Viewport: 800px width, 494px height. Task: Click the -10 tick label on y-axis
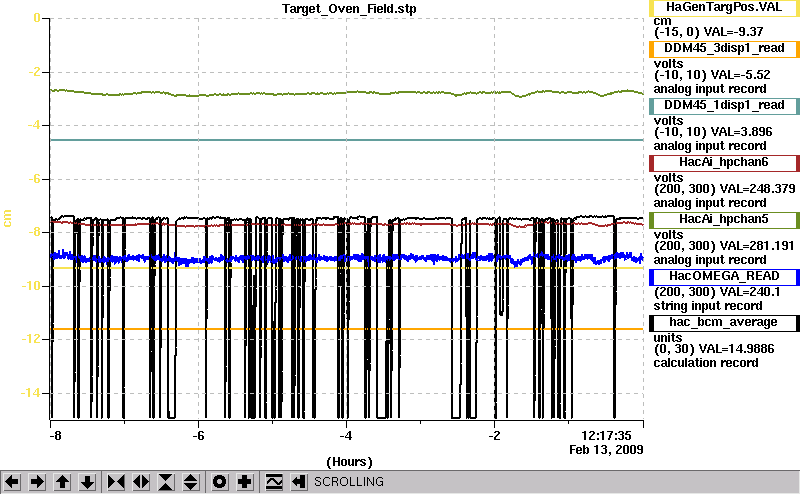[x=30, y=285]
